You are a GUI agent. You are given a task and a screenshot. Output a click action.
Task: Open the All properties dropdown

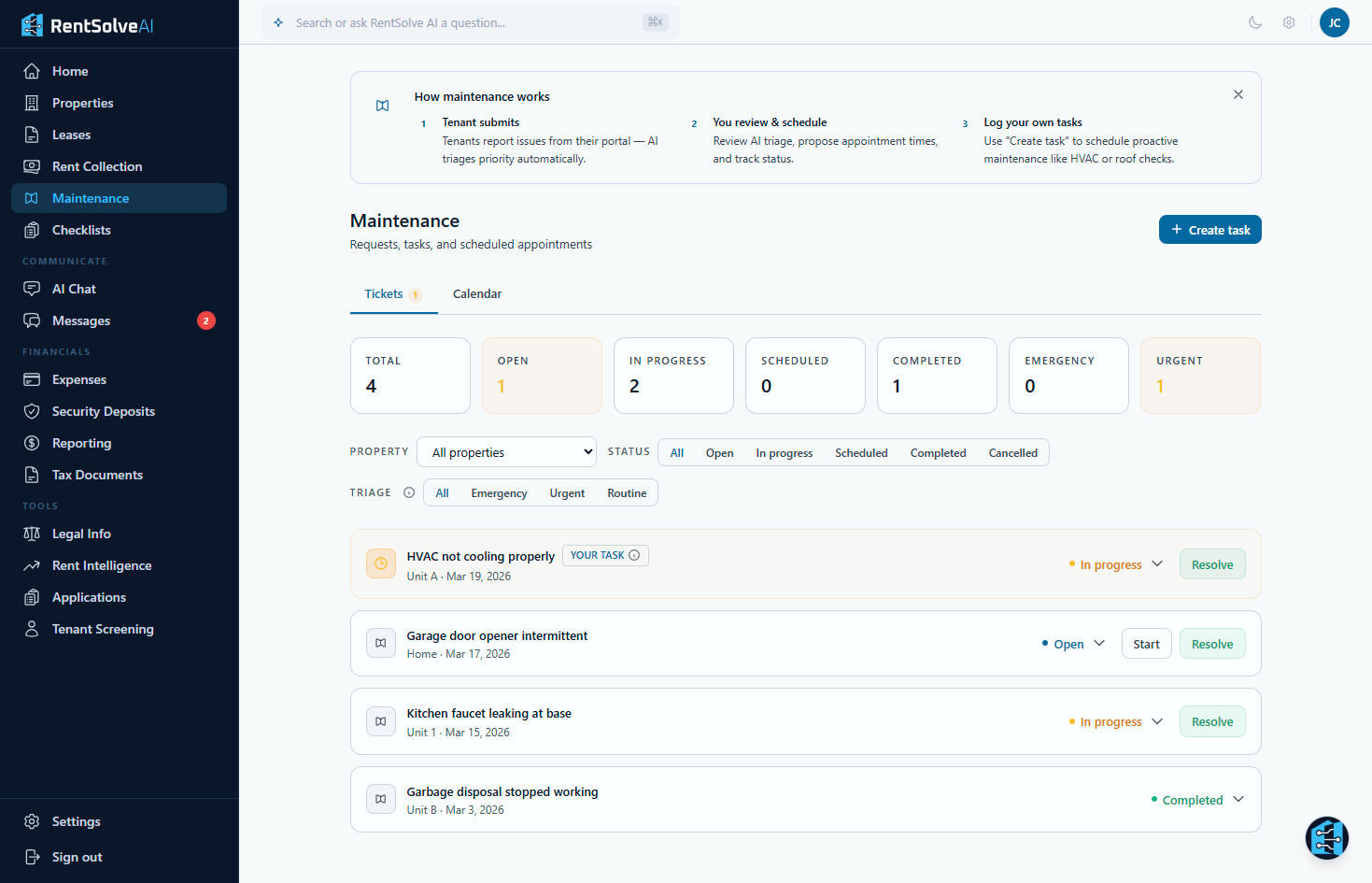[506, 451]
